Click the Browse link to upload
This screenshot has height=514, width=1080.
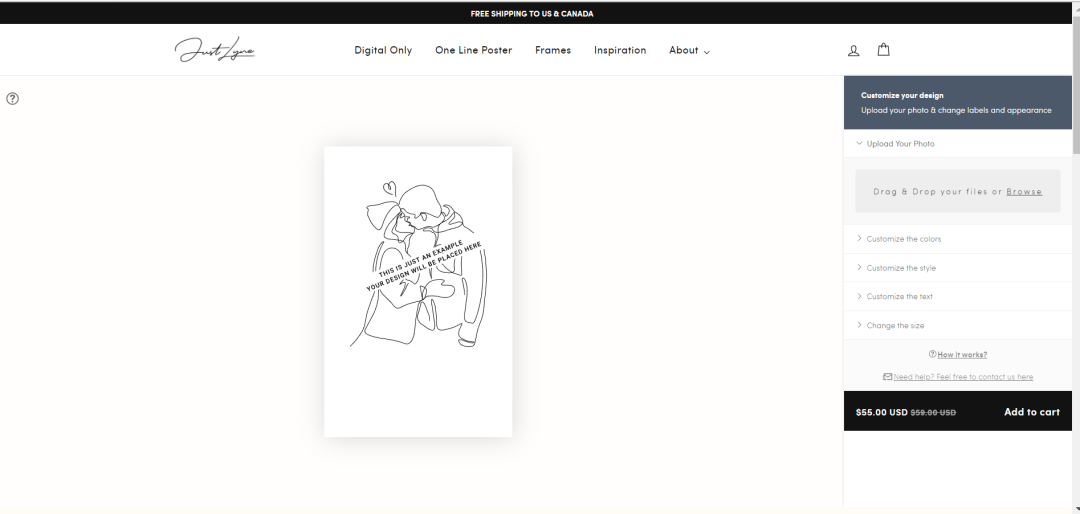[1024, 192]
